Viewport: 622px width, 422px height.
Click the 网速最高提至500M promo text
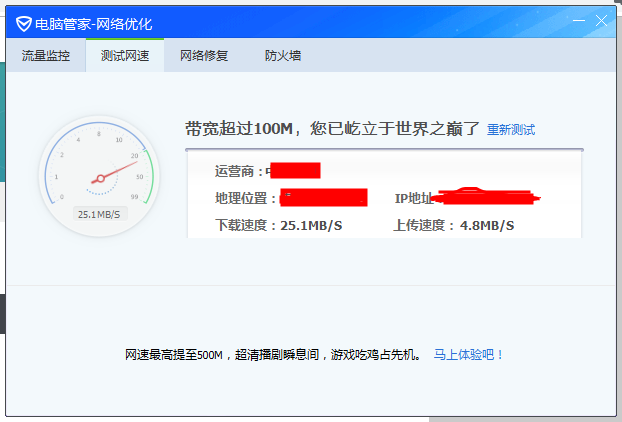(273, 354)
